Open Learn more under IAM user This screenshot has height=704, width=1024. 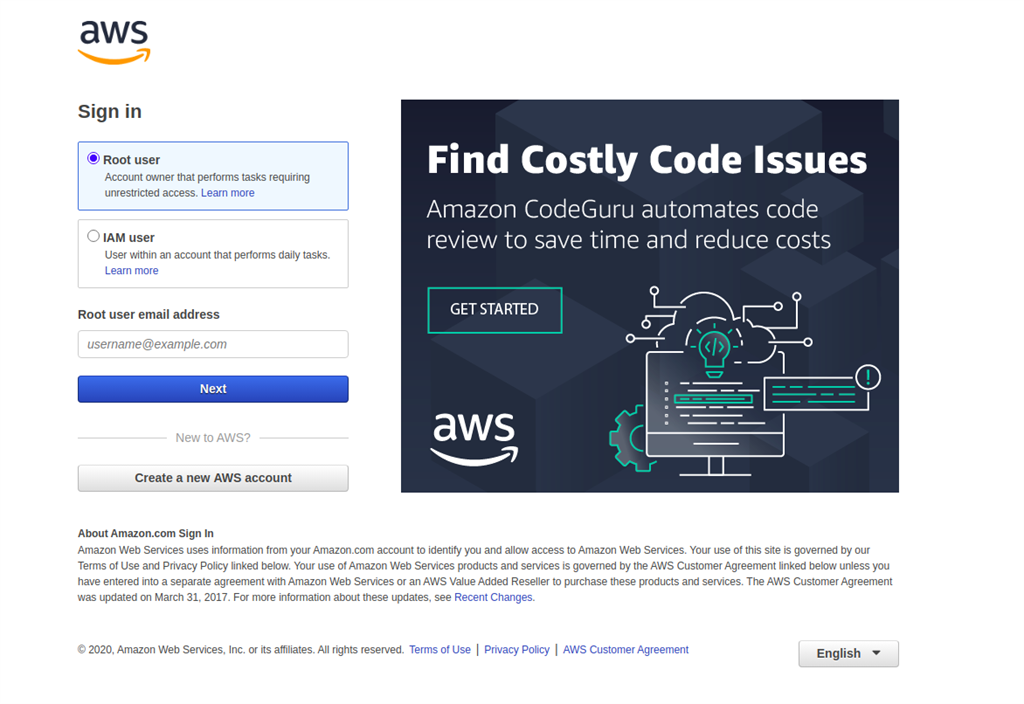coord(132,270)
